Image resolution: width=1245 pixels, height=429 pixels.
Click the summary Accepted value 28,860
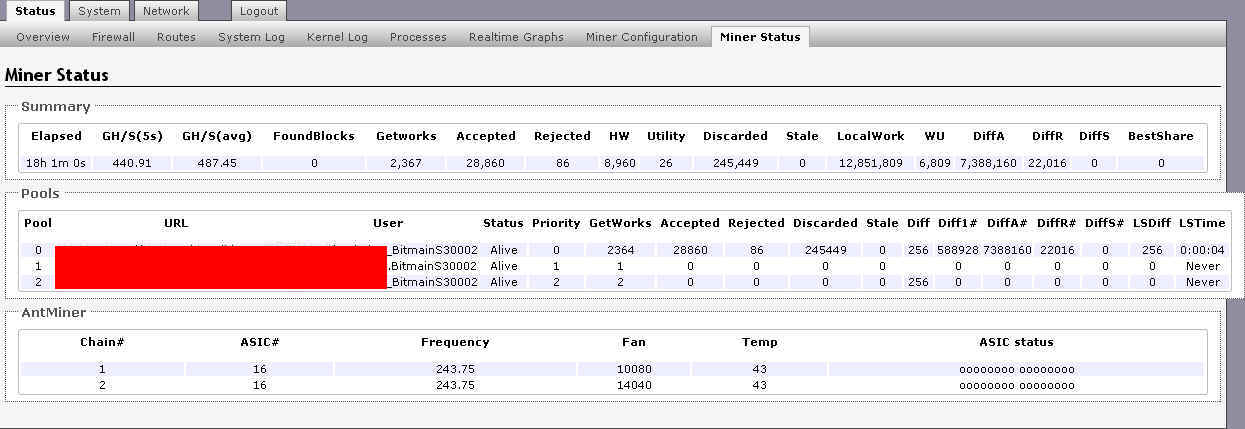[x=486, y=163]
